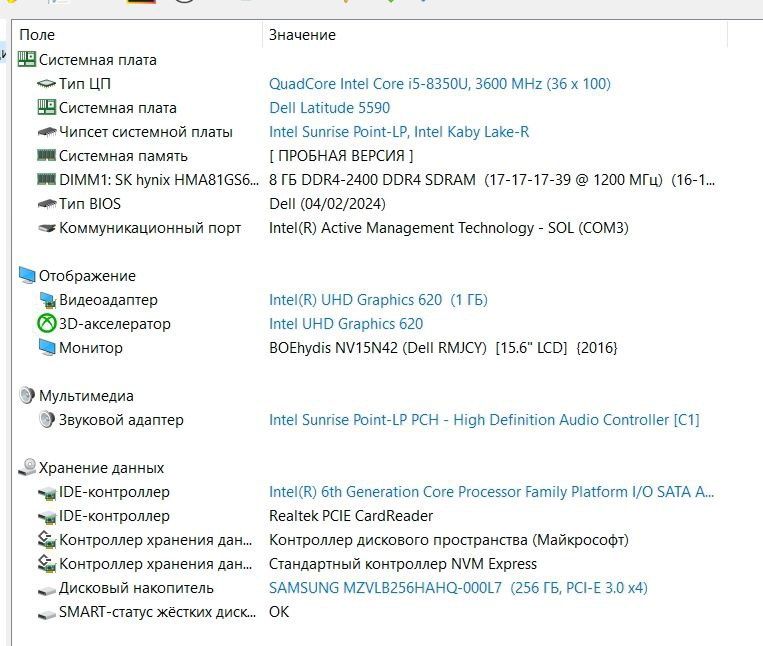Viewport: 763px width, 646px height.
Task: Open the QuadCore Intel Core i5-8350U link
Action: (x=439, y=84)
